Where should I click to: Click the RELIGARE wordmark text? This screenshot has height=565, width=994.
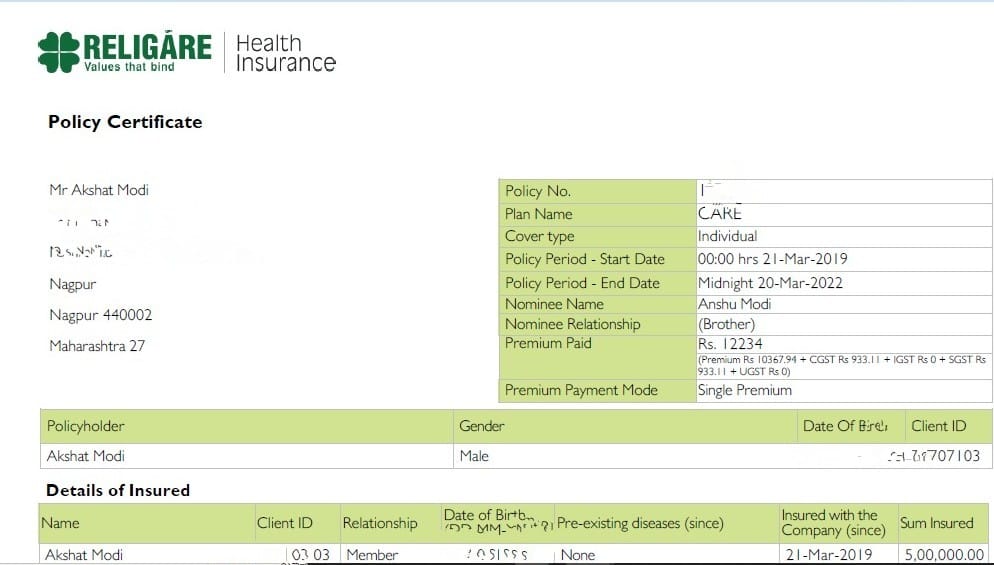tap(147, 46)
